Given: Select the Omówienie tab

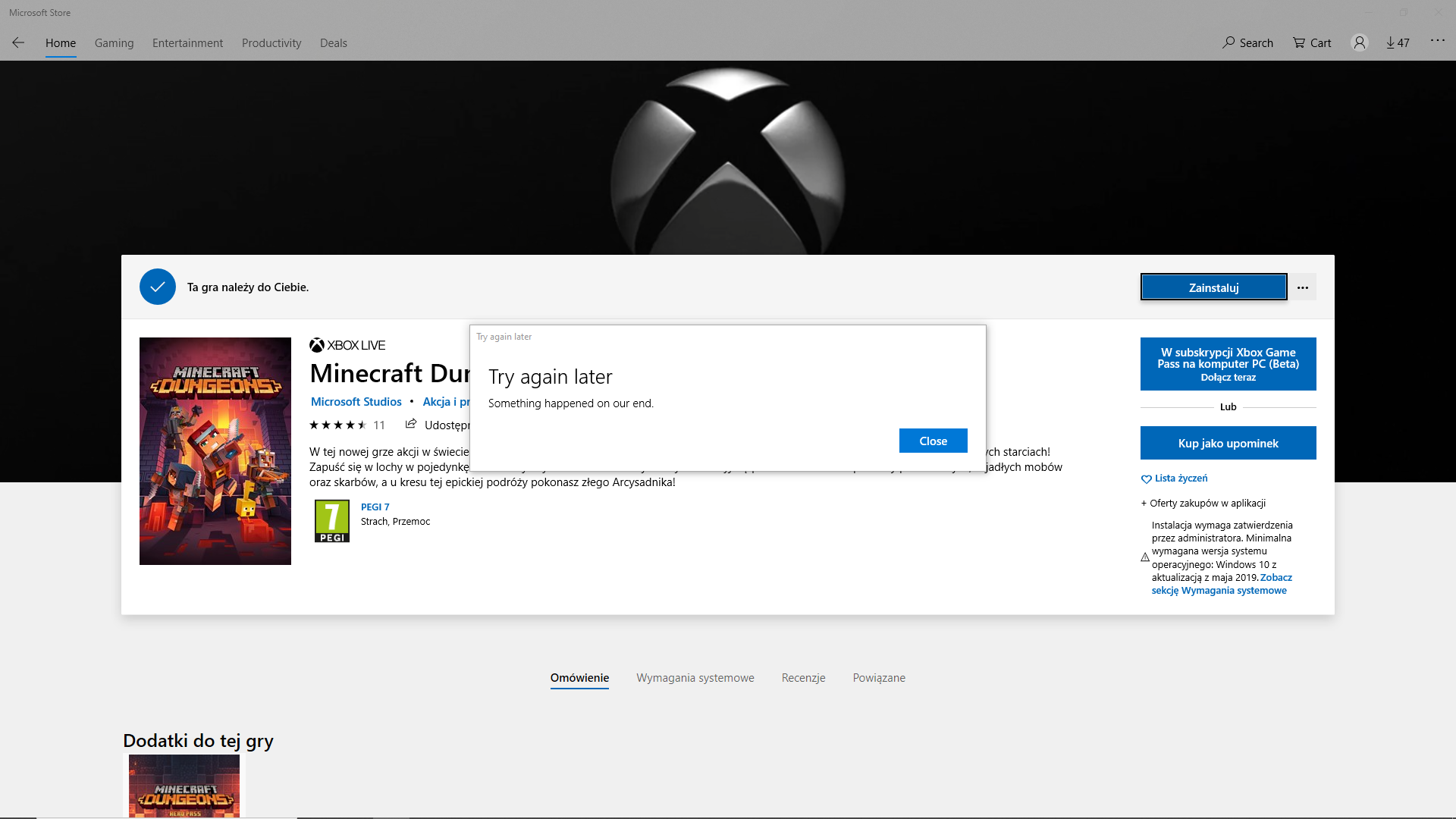Looking at the screenshot, I should pyautogui.click(x=579, y=677).
